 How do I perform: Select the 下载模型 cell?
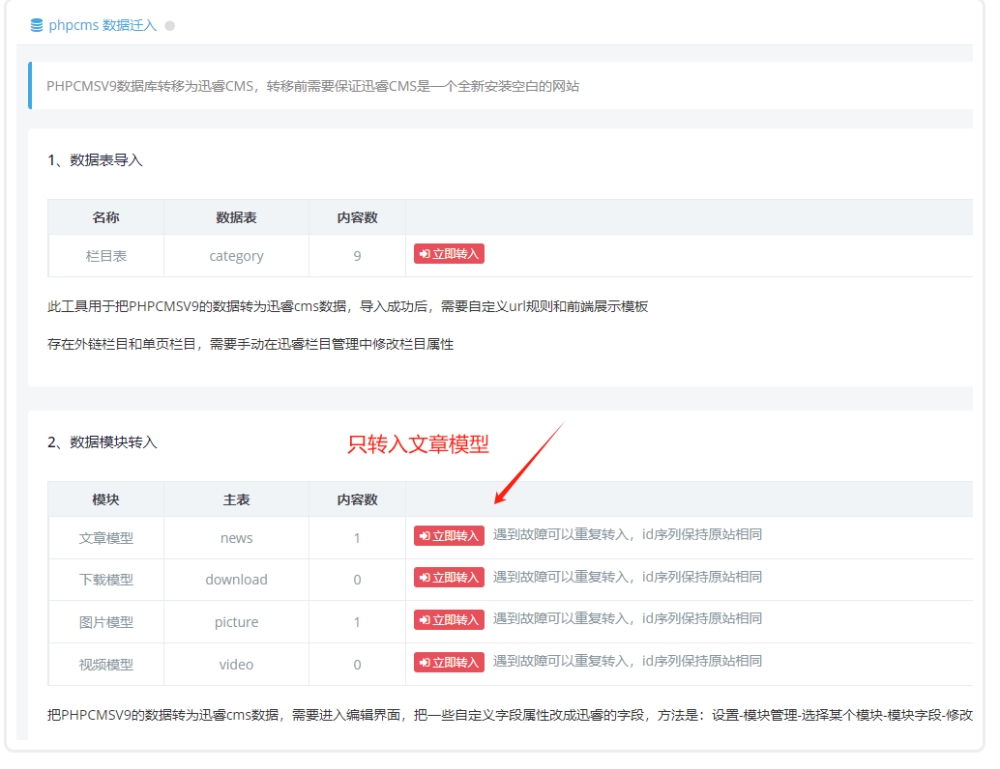click(x=106, y=580)
